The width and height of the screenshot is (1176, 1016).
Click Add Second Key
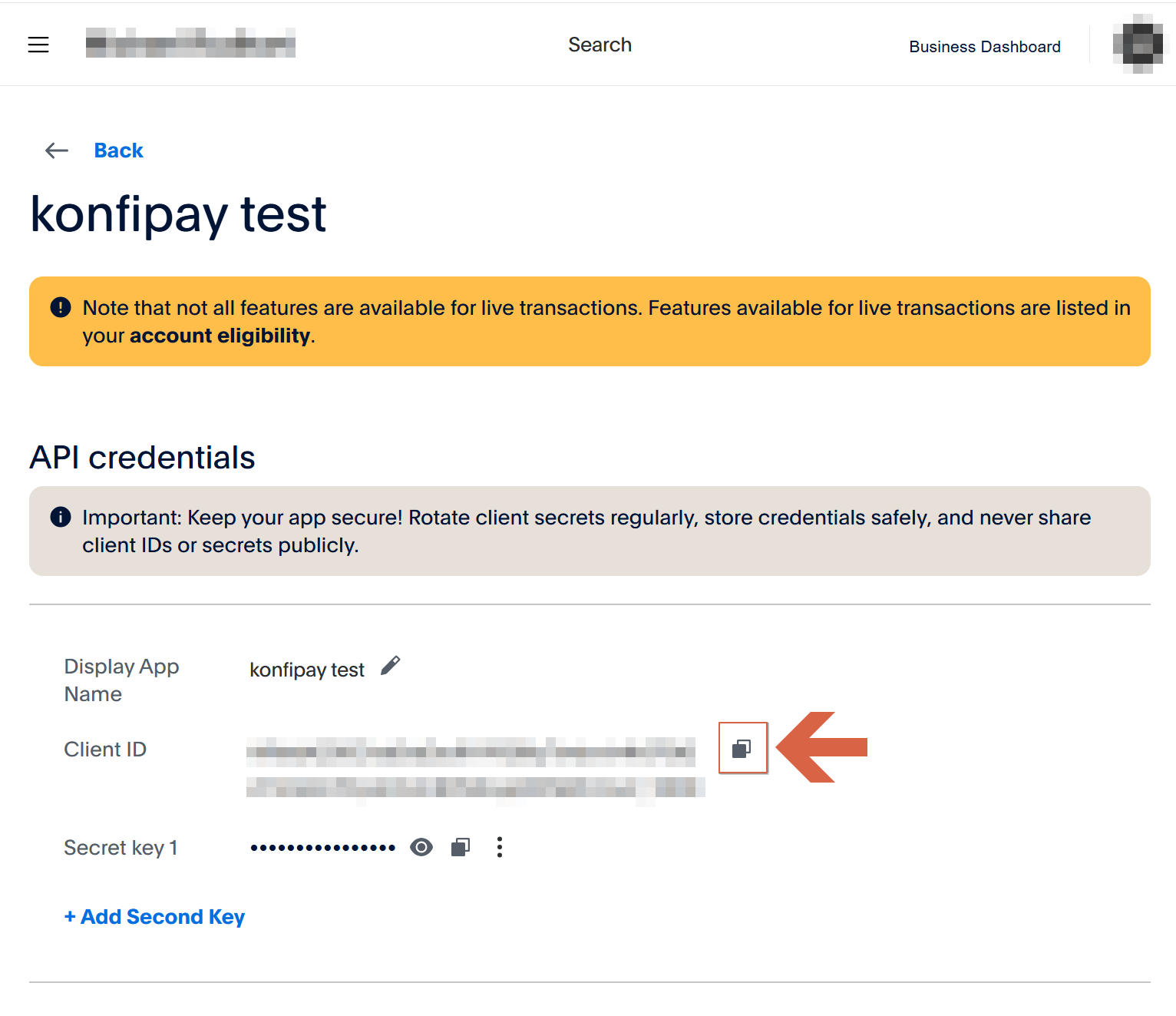tap(155, 917)
